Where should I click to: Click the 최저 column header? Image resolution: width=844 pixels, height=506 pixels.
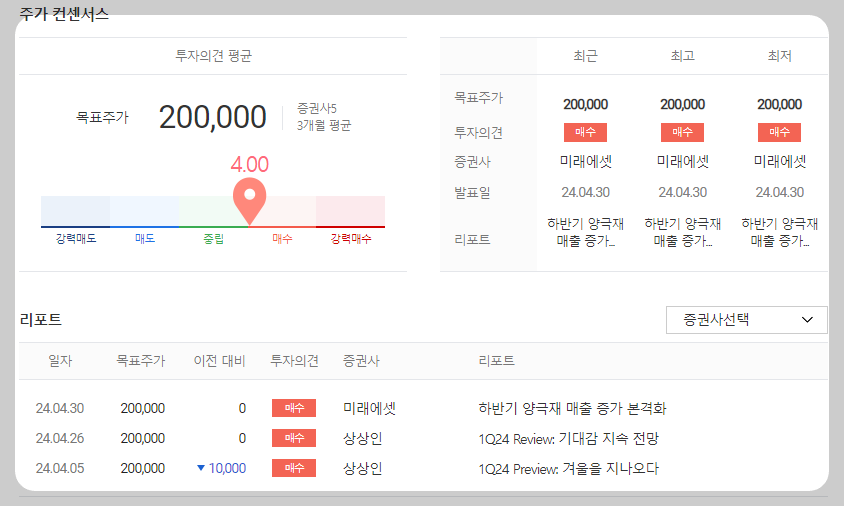779,56
